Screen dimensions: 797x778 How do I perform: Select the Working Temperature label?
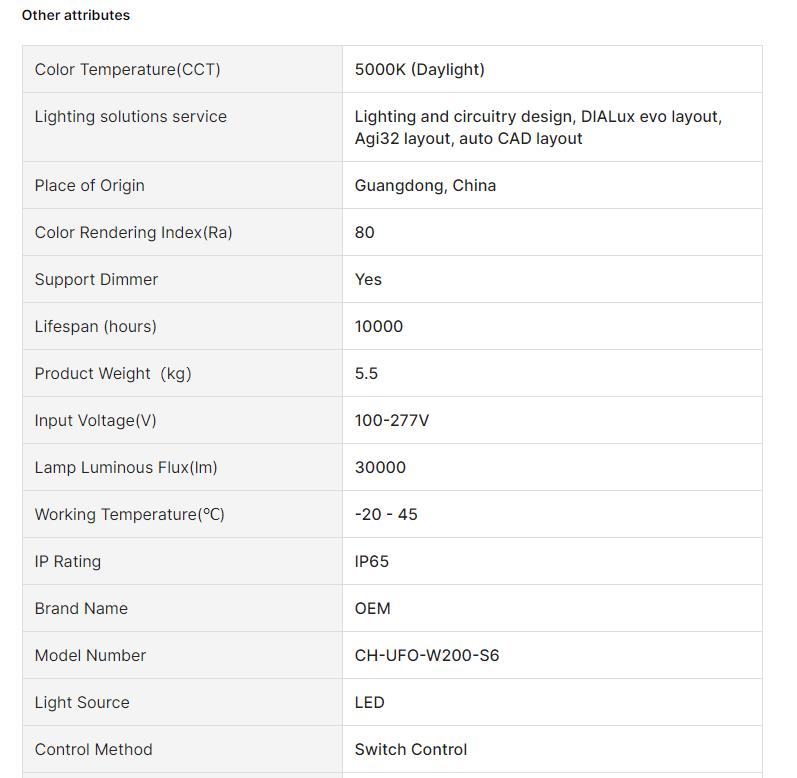click(130, 514)
